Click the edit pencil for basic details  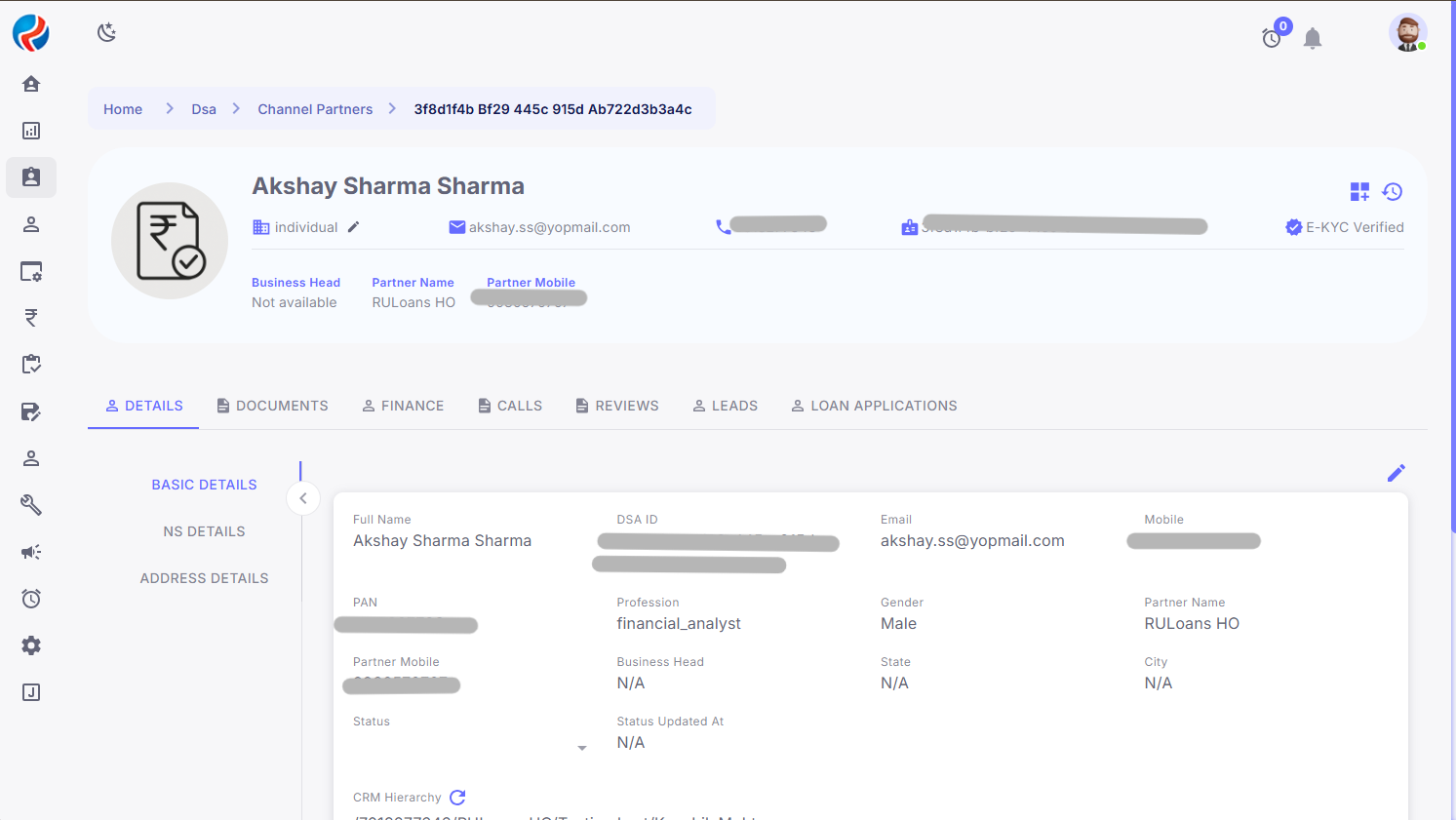(x=1397, y=473)
